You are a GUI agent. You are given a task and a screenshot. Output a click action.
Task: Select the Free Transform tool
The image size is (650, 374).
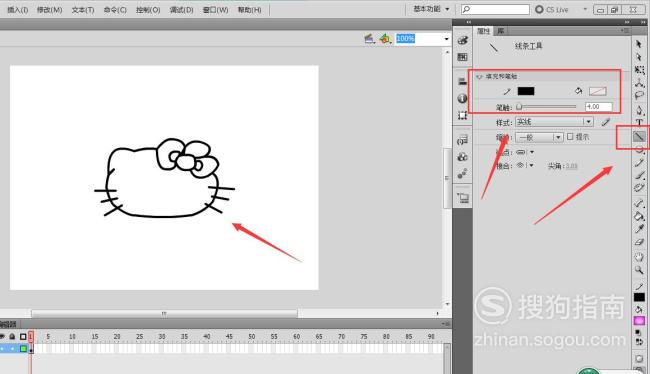point(639,70)
